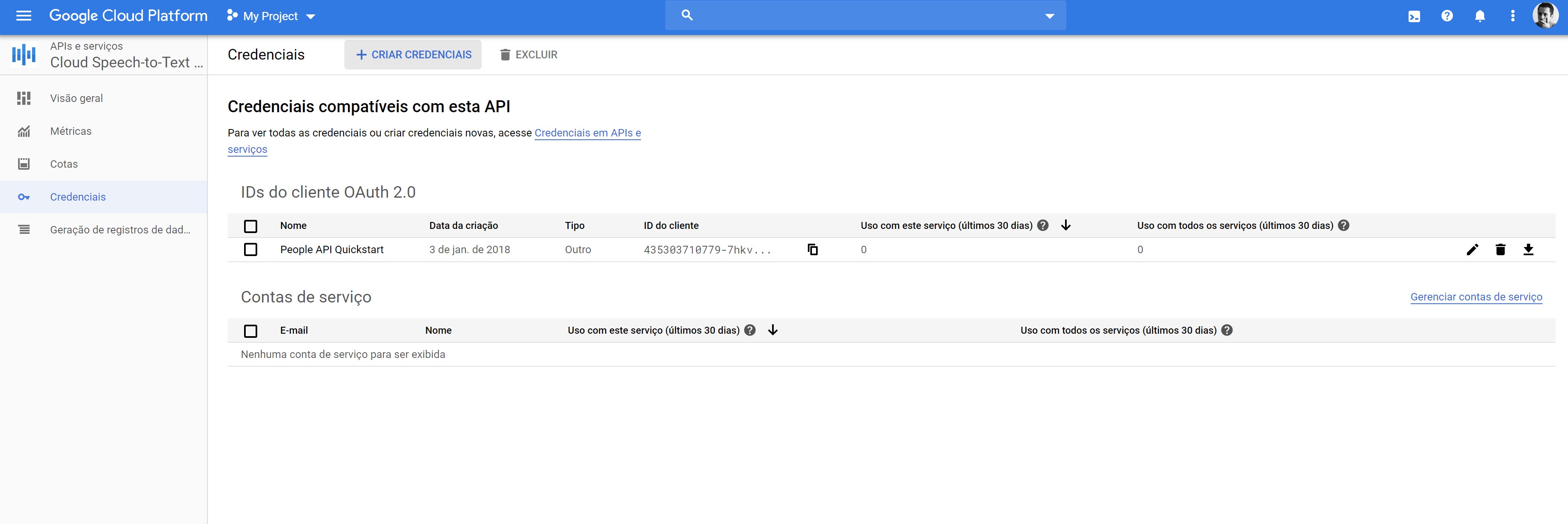Open the People API Quickstart credential
This screenshot has width=1568, height=524.
tap(332, 249)
